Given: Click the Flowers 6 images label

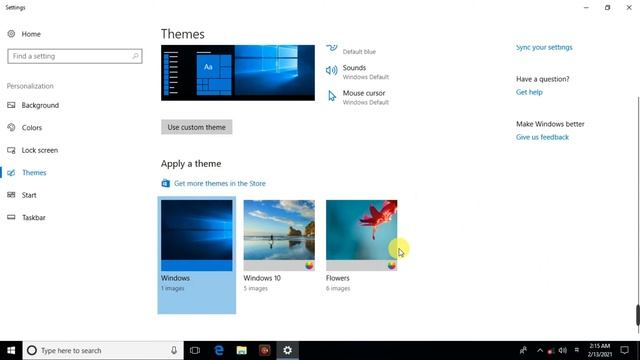Looking at the screenshot, I should point(338,289).
